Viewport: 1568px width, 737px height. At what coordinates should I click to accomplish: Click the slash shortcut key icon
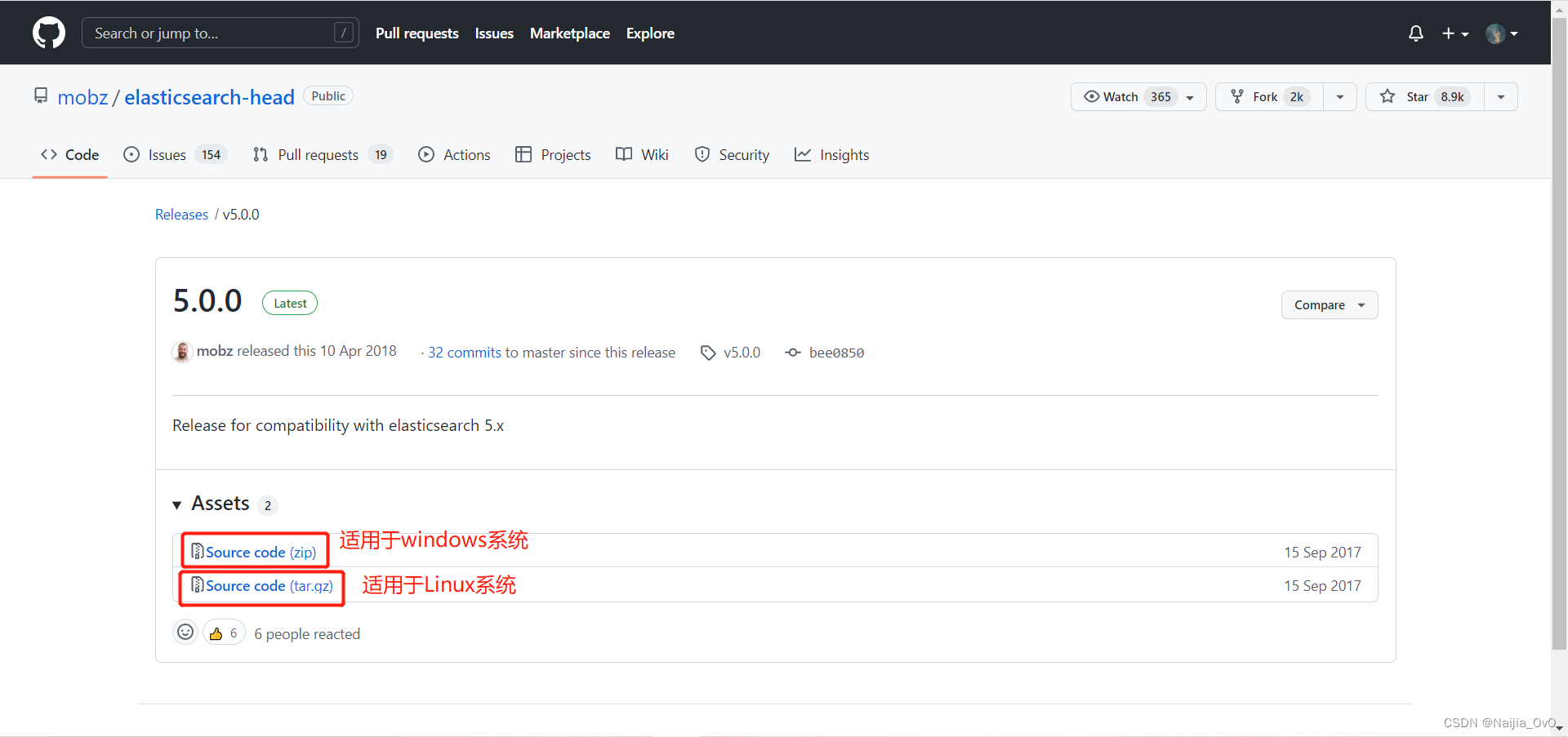[x=344, y=33]
